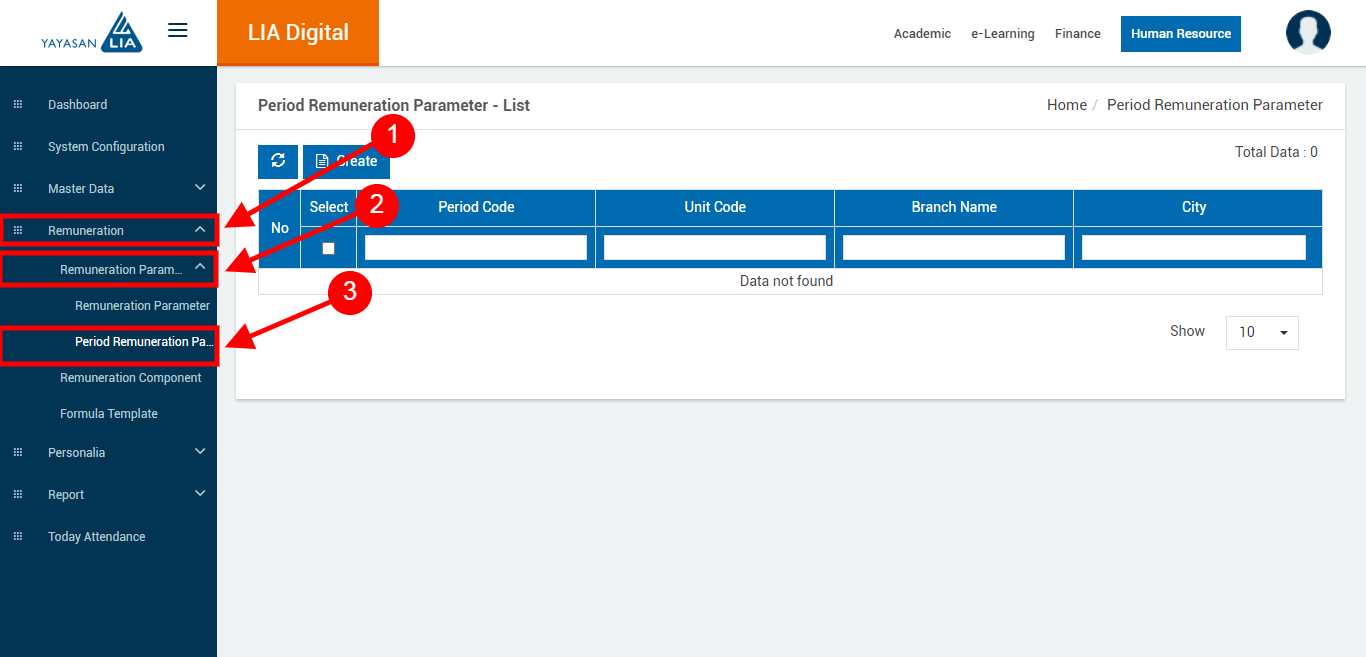
Task: Click the refresh icon button
Action: [278, 161]
